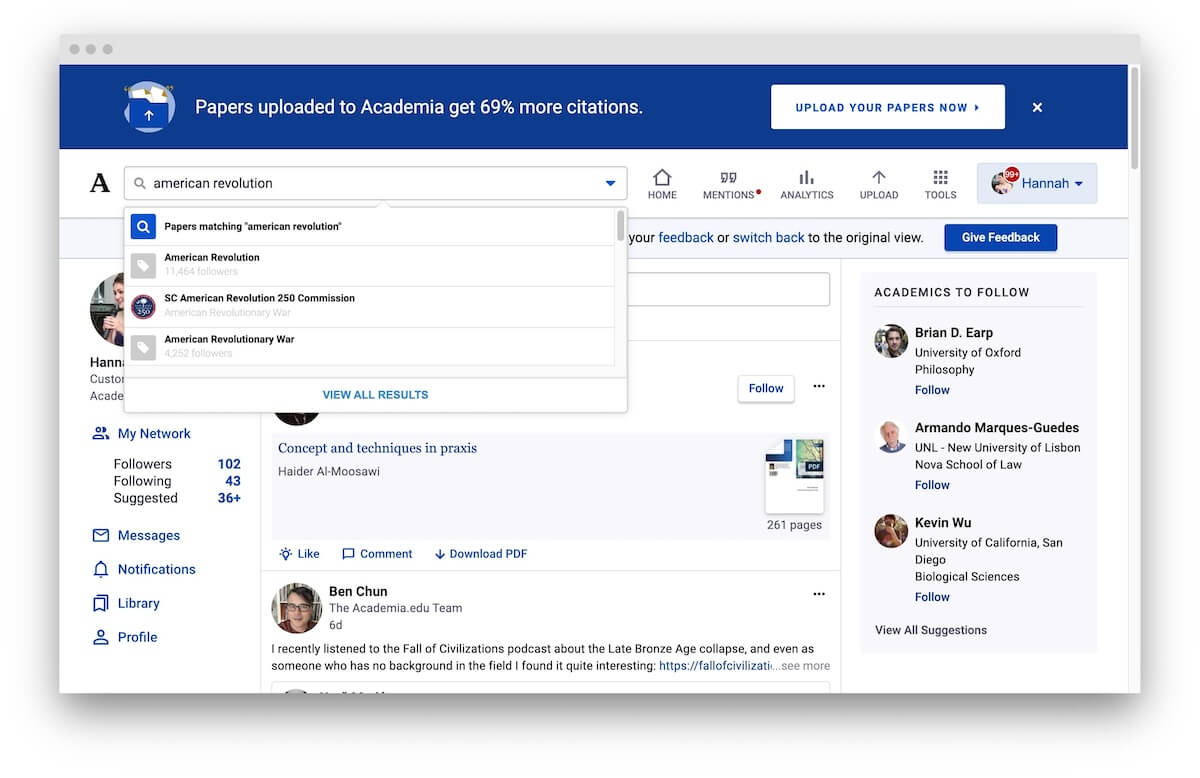Click Download PDF under the paper
This screenshot has height=778, width=1200.
click(480, 554)
